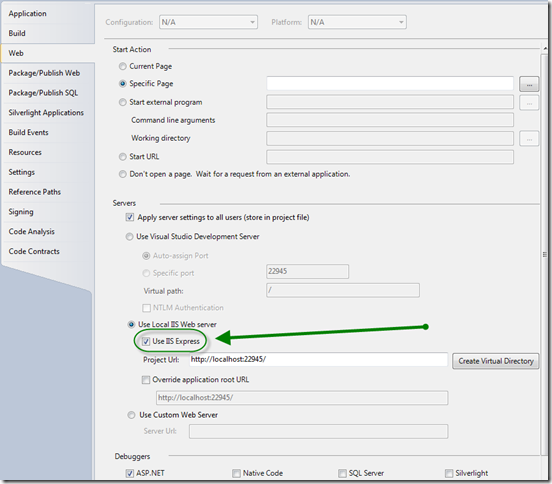The width and height of the screenshot is (552, 484).
Task: Open the Platform dropdown
Action: [357, 22]
